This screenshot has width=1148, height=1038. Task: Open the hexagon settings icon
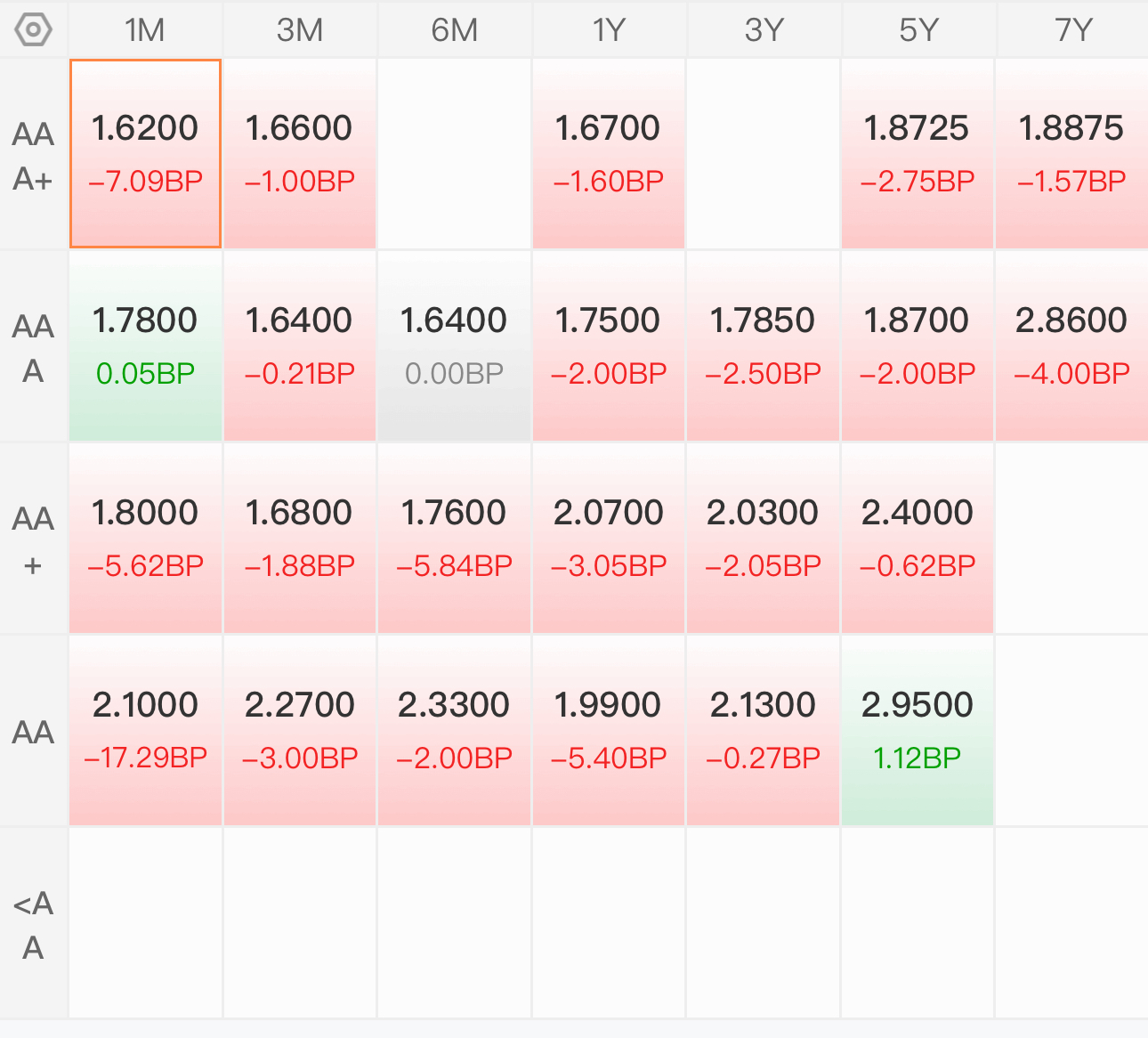click(34, 29)
